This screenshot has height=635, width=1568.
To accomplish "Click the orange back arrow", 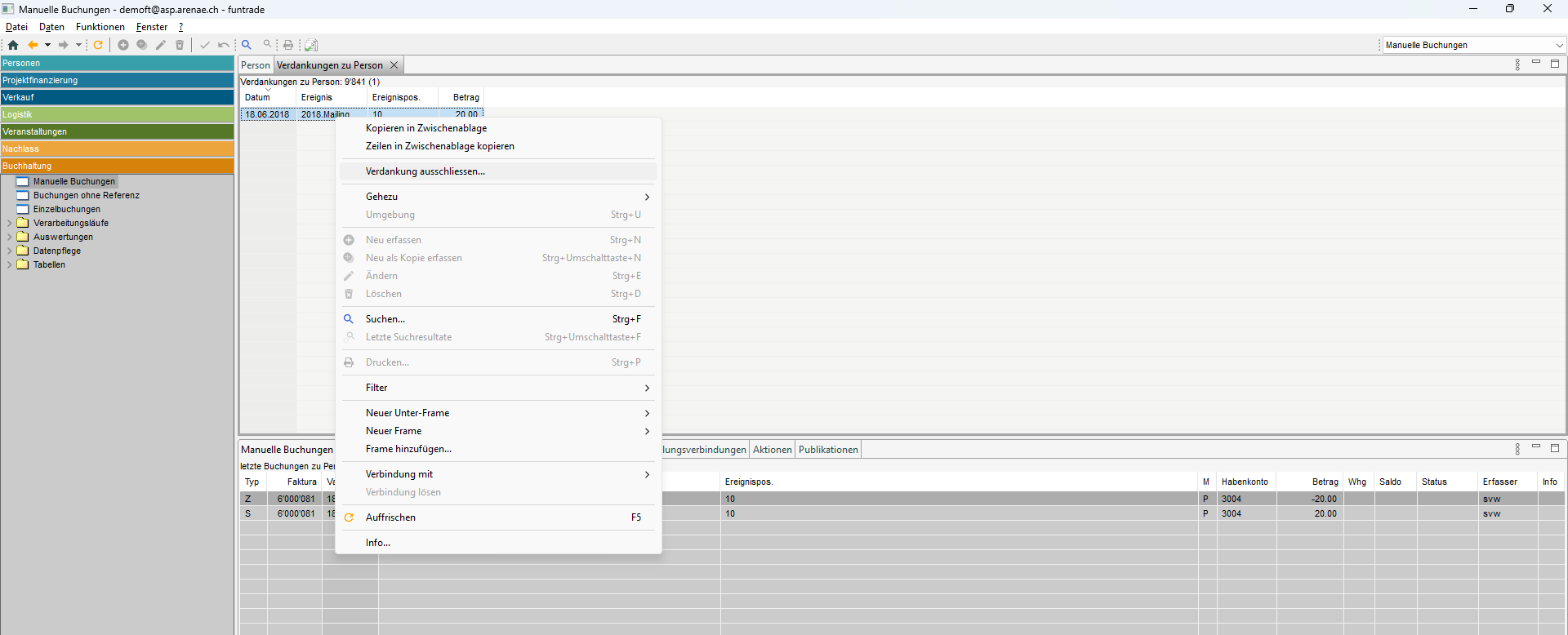I will pos(33,45).
